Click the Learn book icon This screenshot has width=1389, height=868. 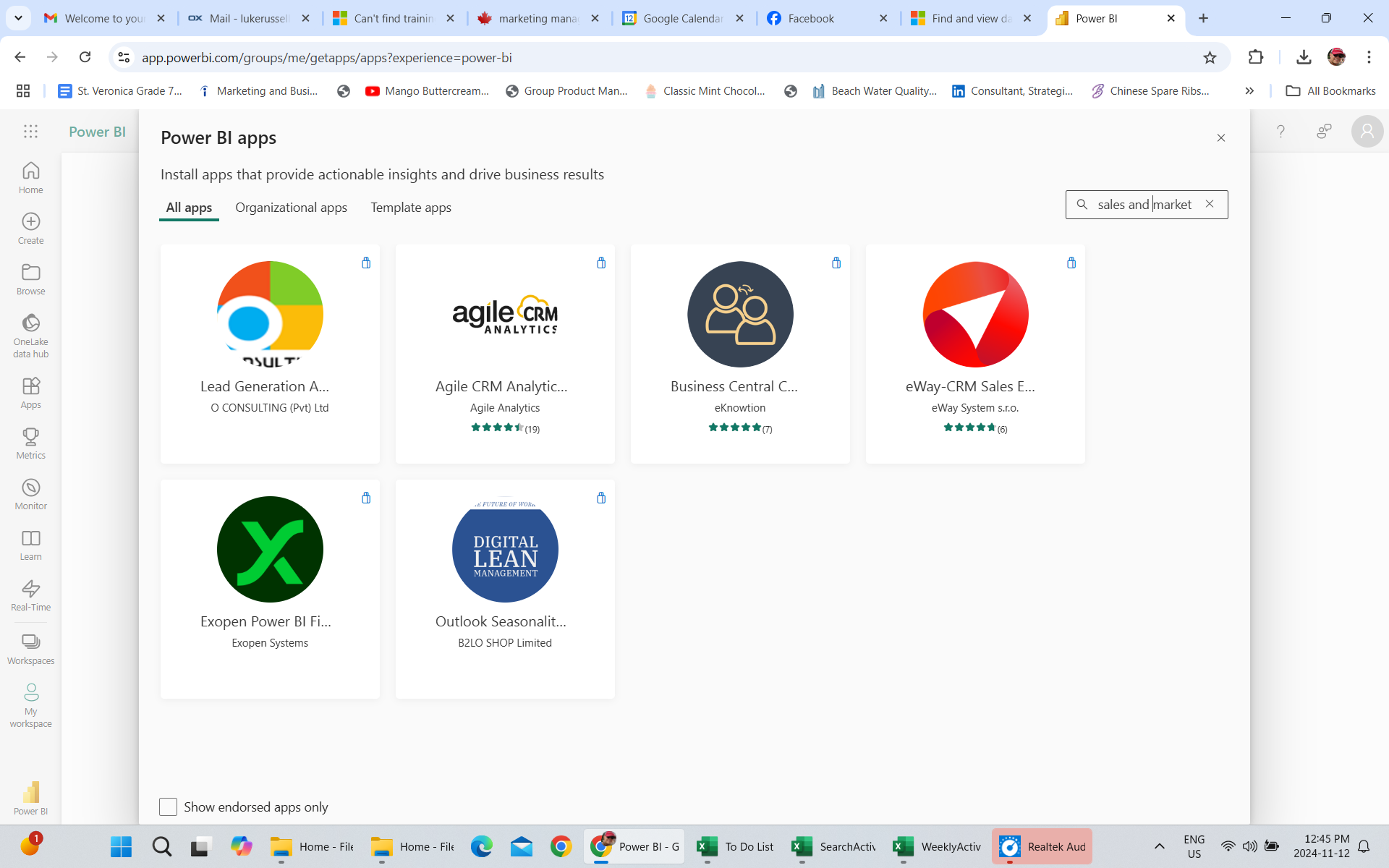coord(30,538)
